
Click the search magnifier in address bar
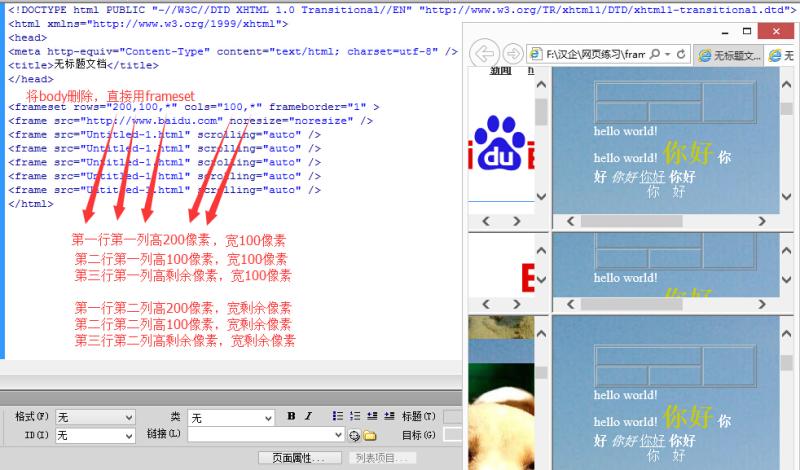(657, 53)
